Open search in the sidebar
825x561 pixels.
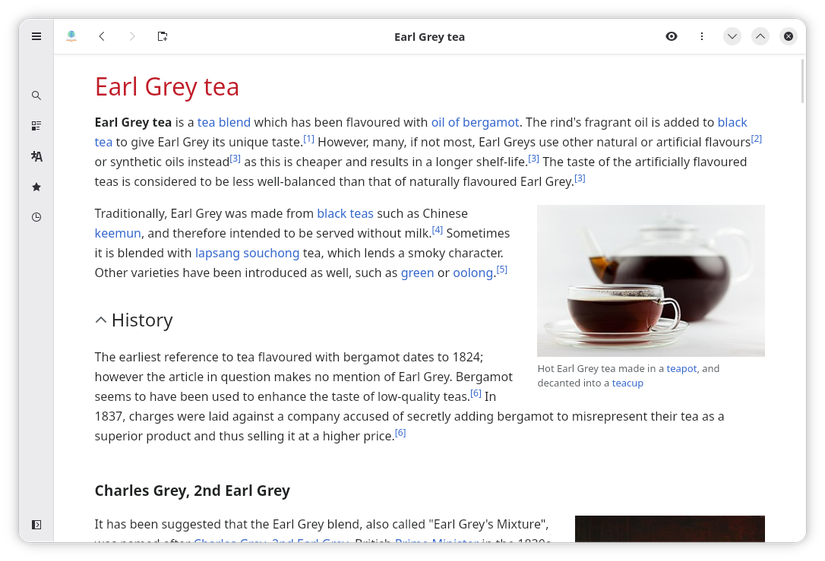point(36,95)
